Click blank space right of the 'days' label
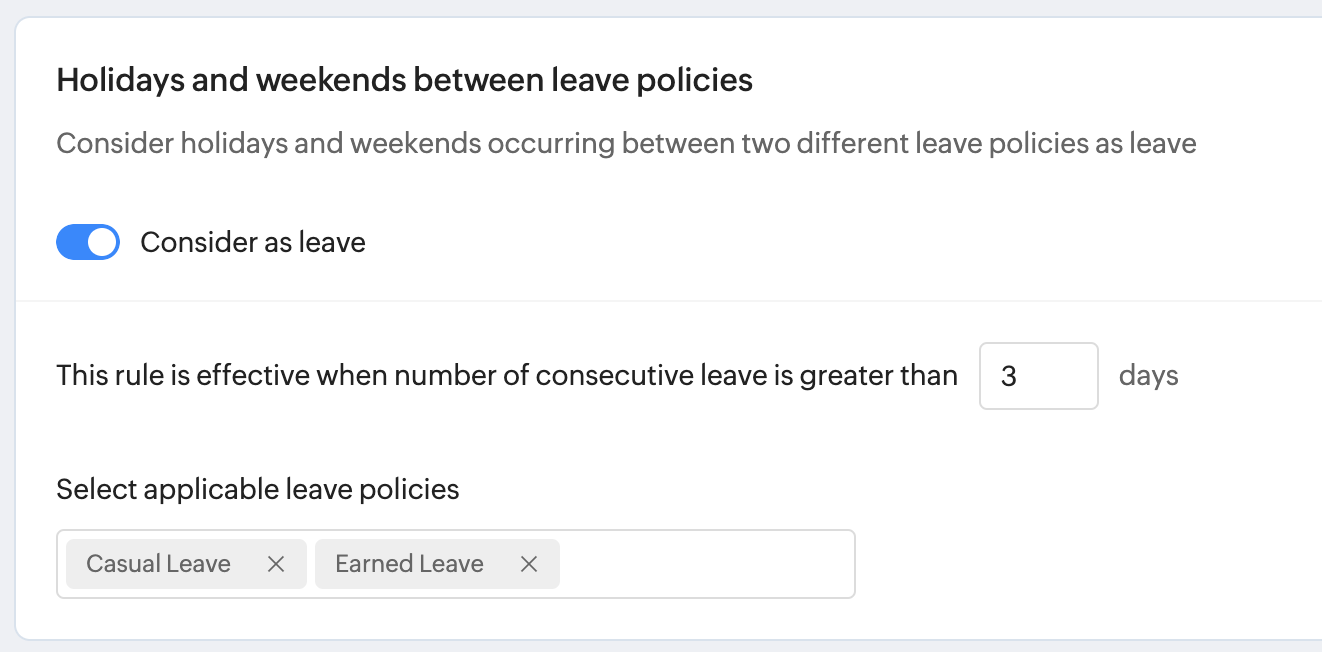This screenshot has height=652, width=1322. 1250,376
